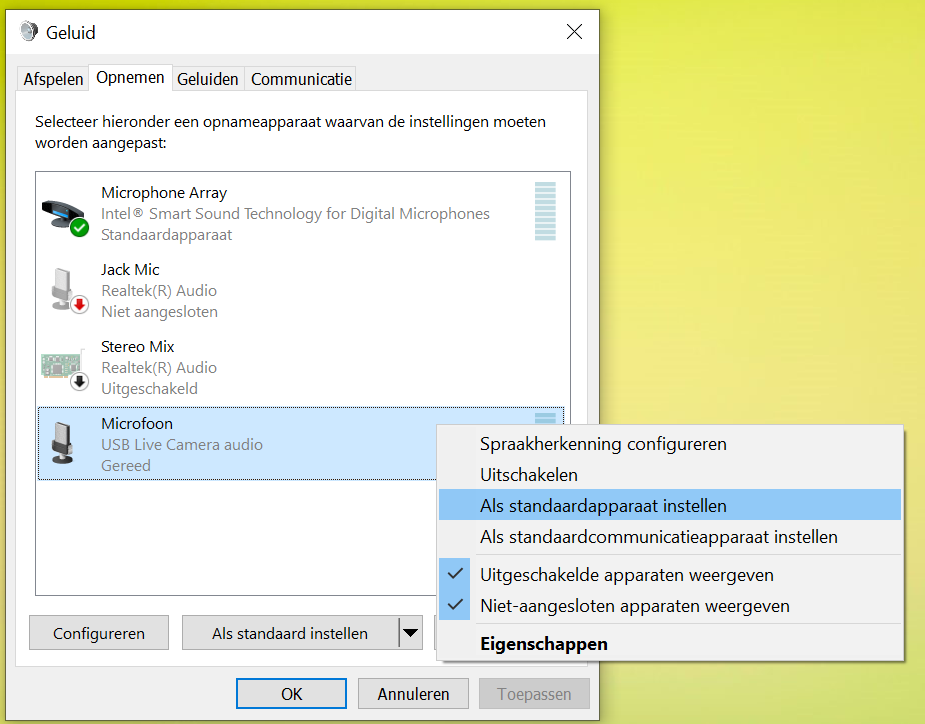
Task: Toggle Uitgeschakelde apparaten weergeven checkmark
Action: (x=456, y=575)
